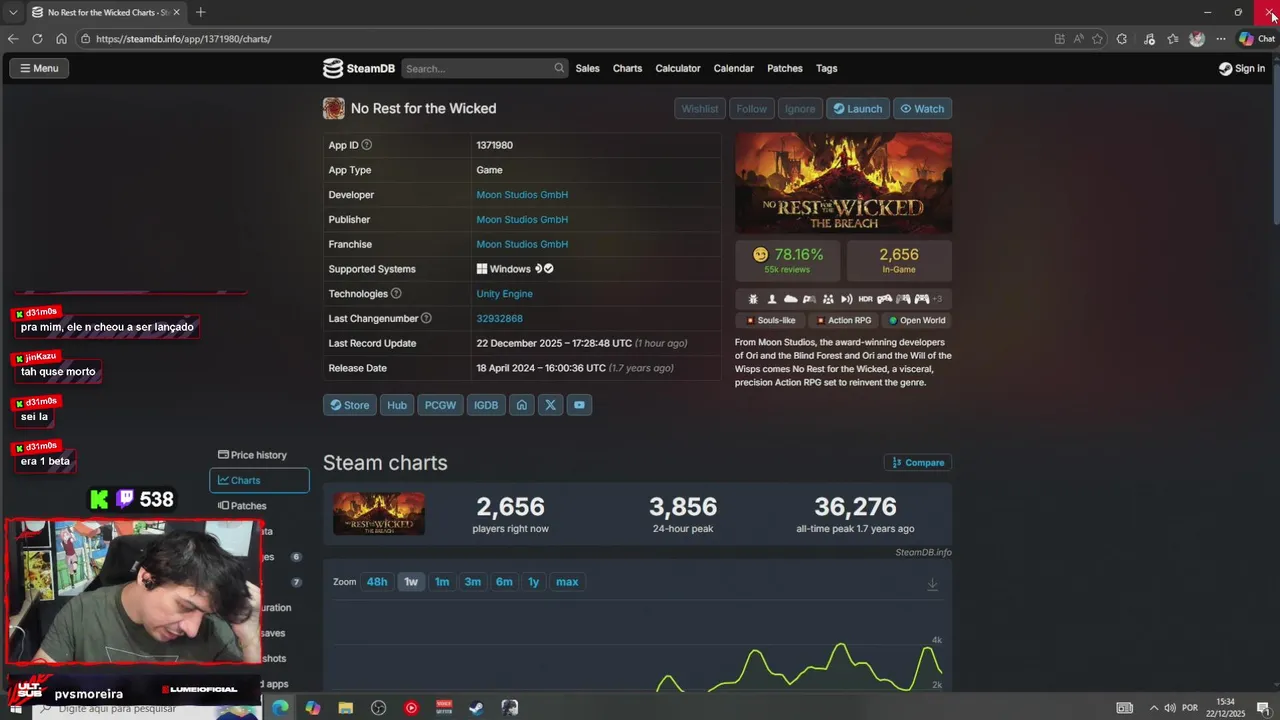Open the Patches nav item

(785, 68)
